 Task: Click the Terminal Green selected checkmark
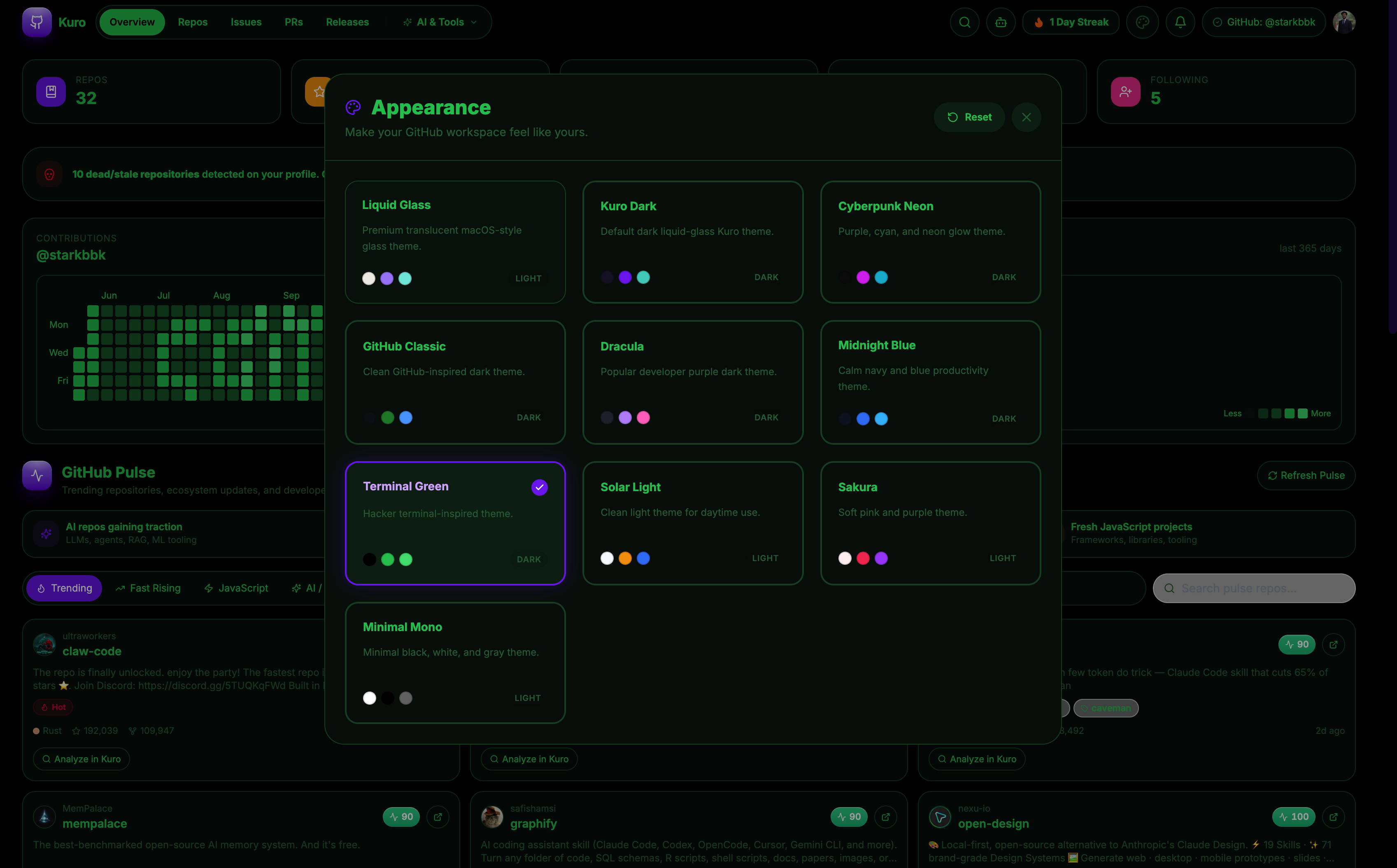coord(539,487)
